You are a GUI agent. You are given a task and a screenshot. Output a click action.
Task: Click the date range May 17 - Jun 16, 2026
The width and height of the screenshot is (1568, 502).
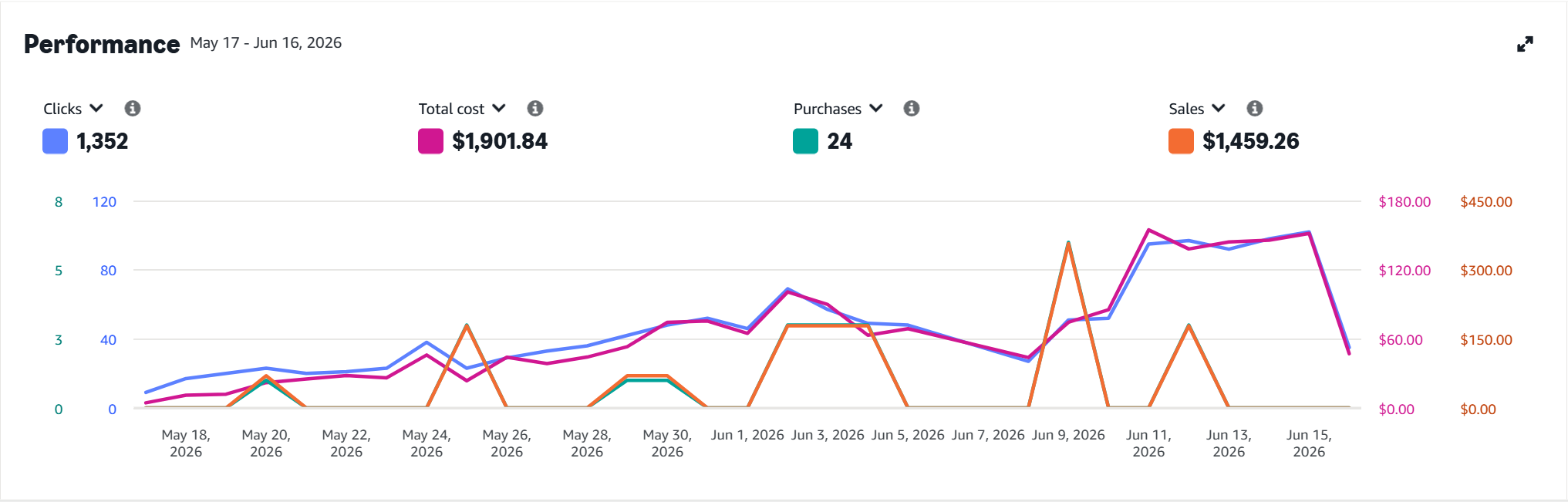(x=266, y=43)
